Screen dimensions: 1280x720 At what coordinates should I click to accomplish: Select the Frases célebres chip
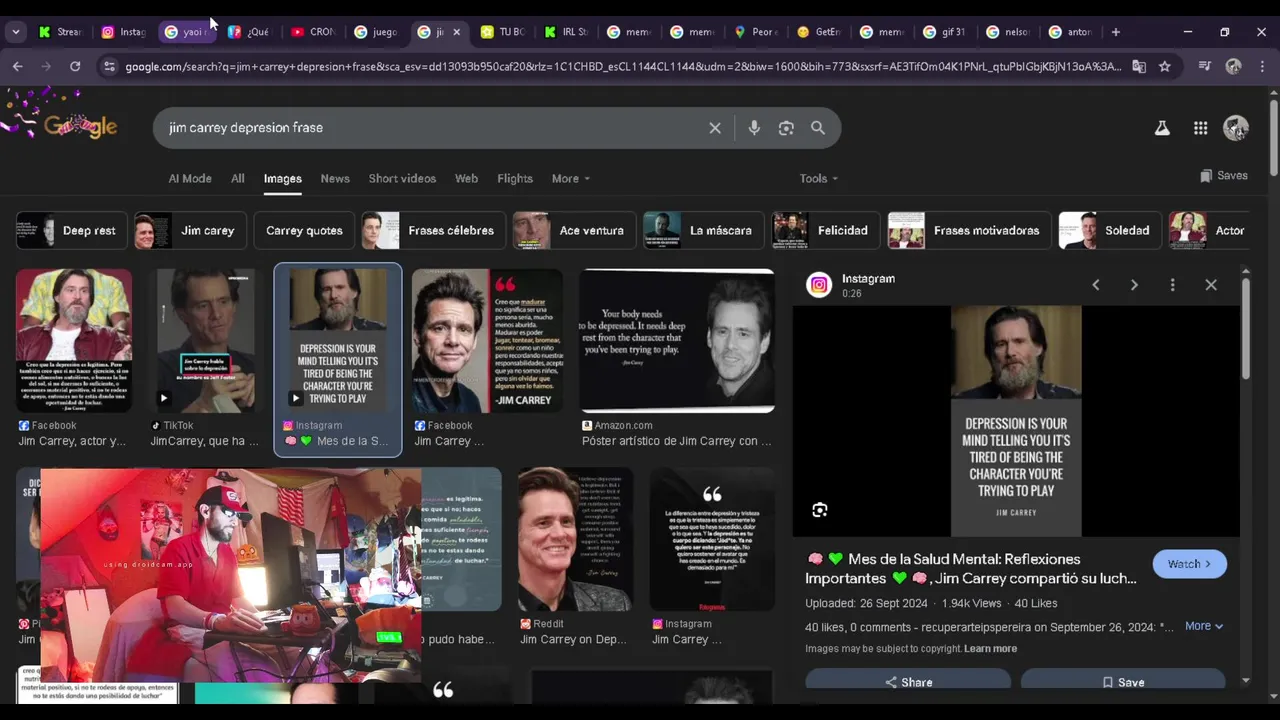pos(433,230)
